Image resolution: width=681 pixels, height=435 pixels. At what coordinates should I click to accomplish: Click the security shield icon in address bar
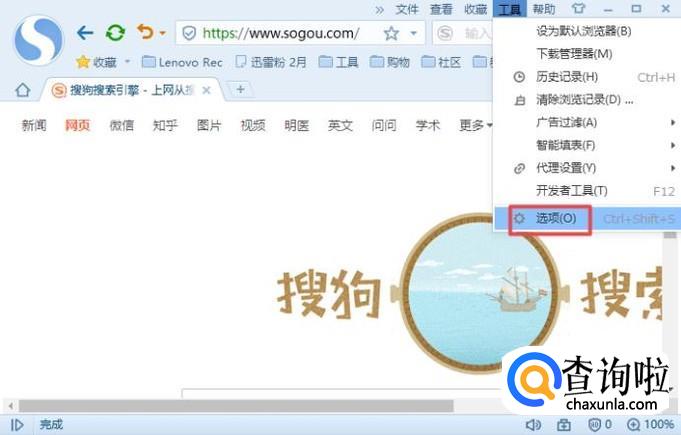click(189, 33)
